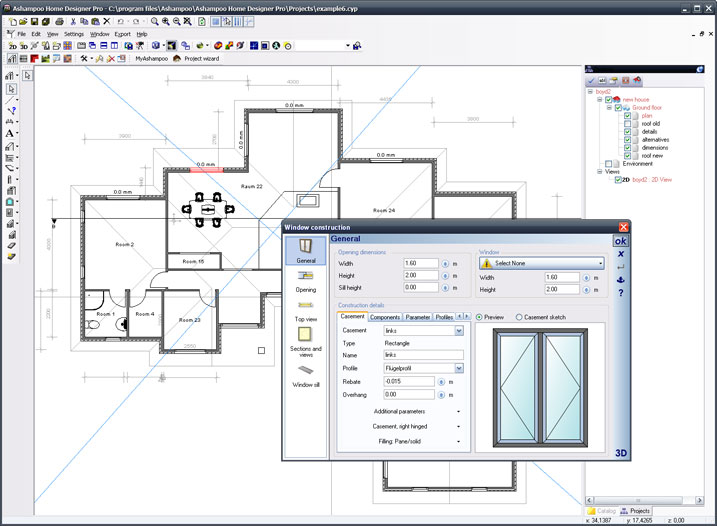Click the question mark help icon in dialog
717x526 pixels.
[x=621, y=292]
